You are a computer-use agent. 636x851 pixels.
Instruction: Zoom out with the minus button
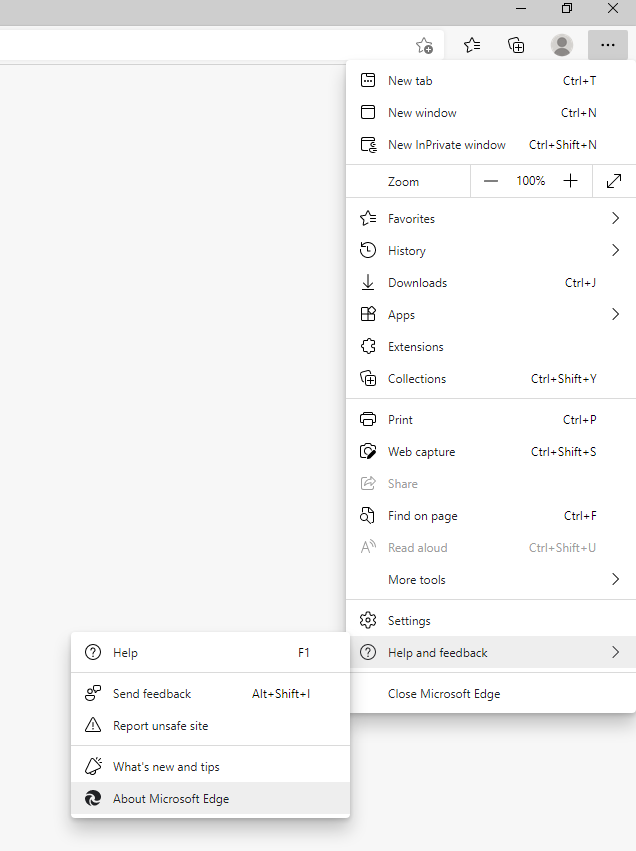(x=491, y=181)
